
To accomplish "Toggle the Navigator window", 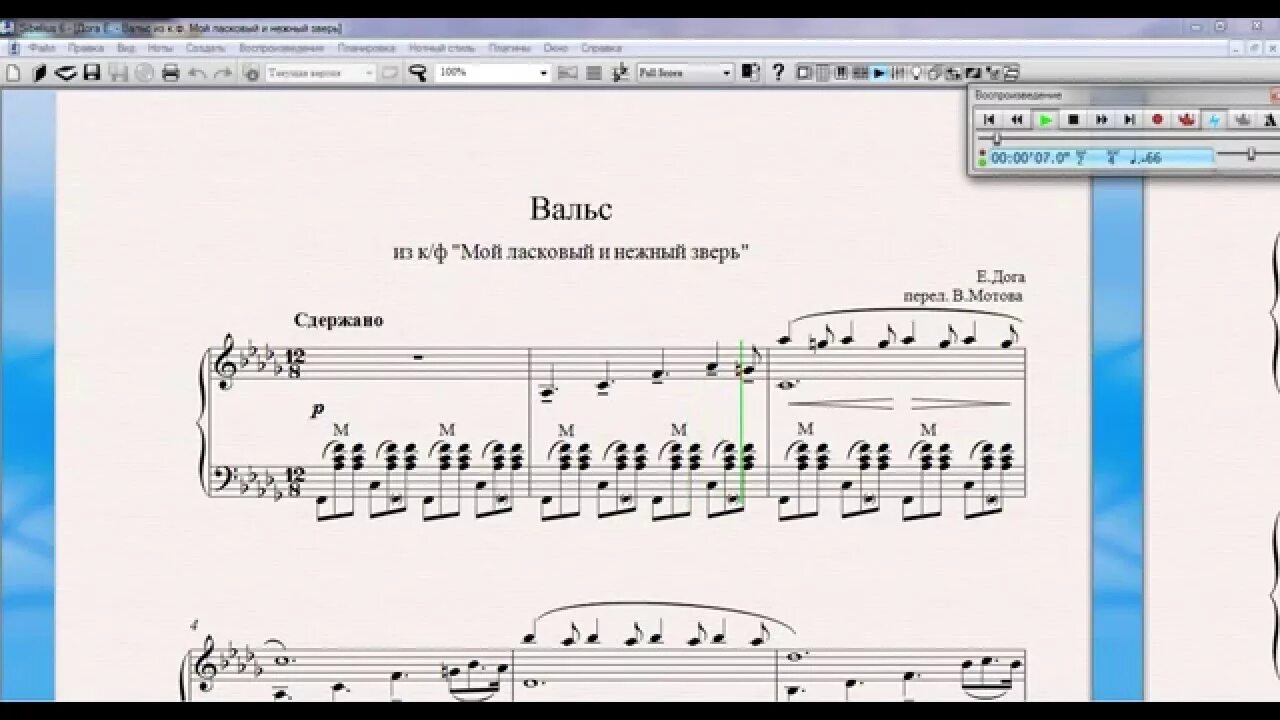I will (x=803, y=72).
